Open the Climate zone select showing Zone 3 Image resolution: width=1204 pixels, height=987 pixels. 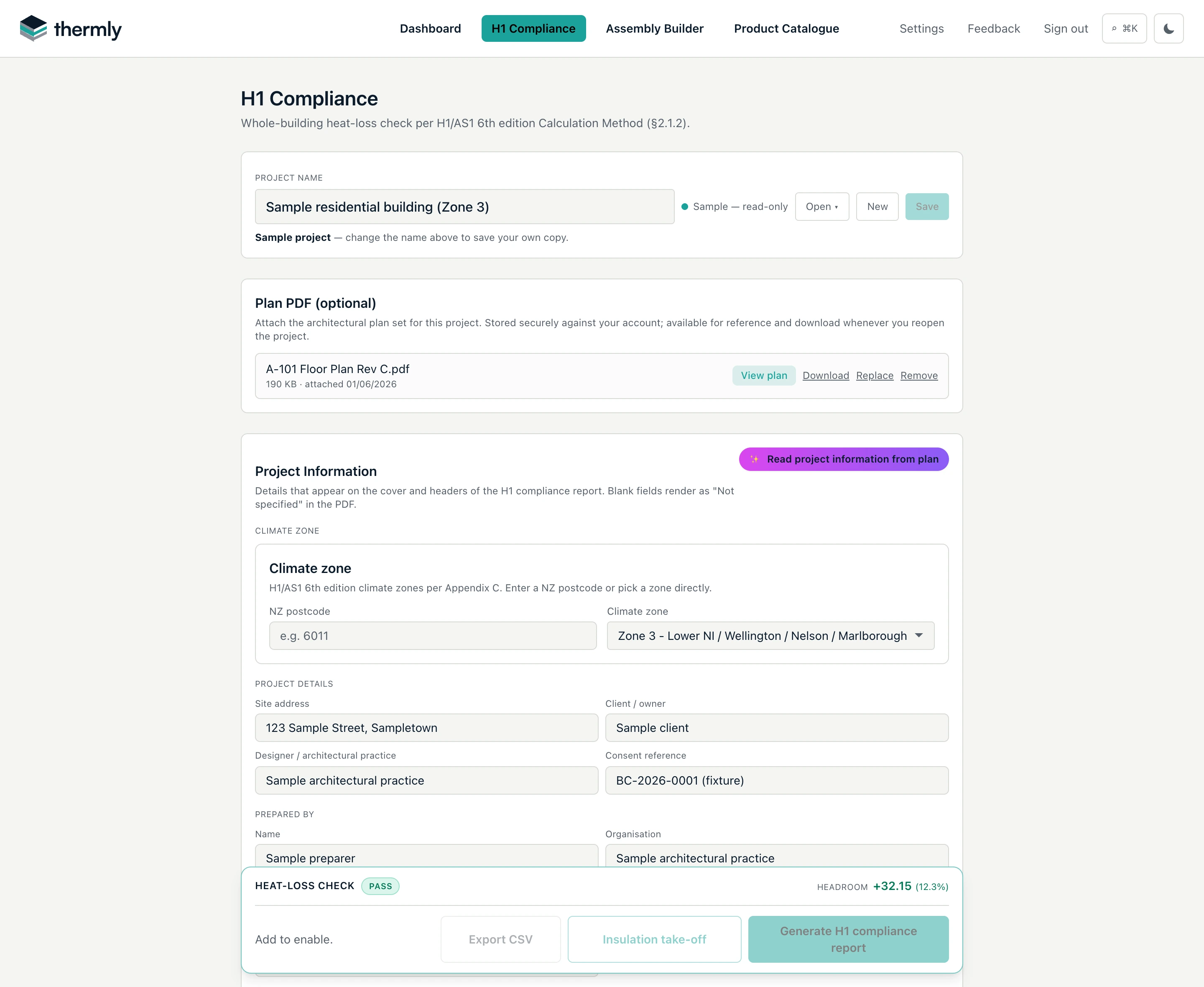tap(770, 636)
